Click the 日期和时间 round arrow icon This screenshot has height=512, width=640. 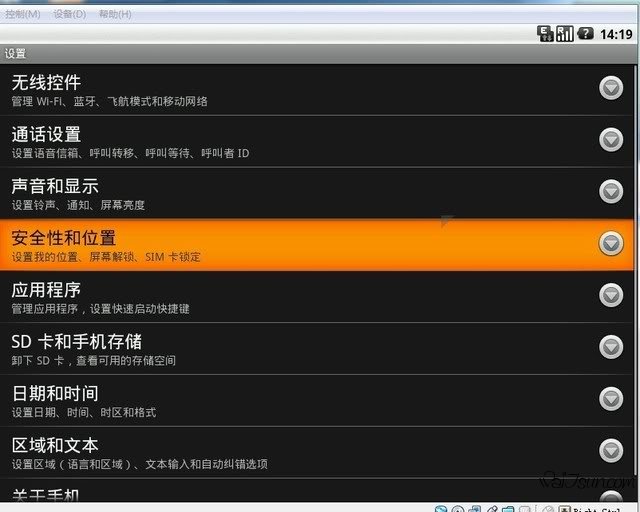click(611, 399)
